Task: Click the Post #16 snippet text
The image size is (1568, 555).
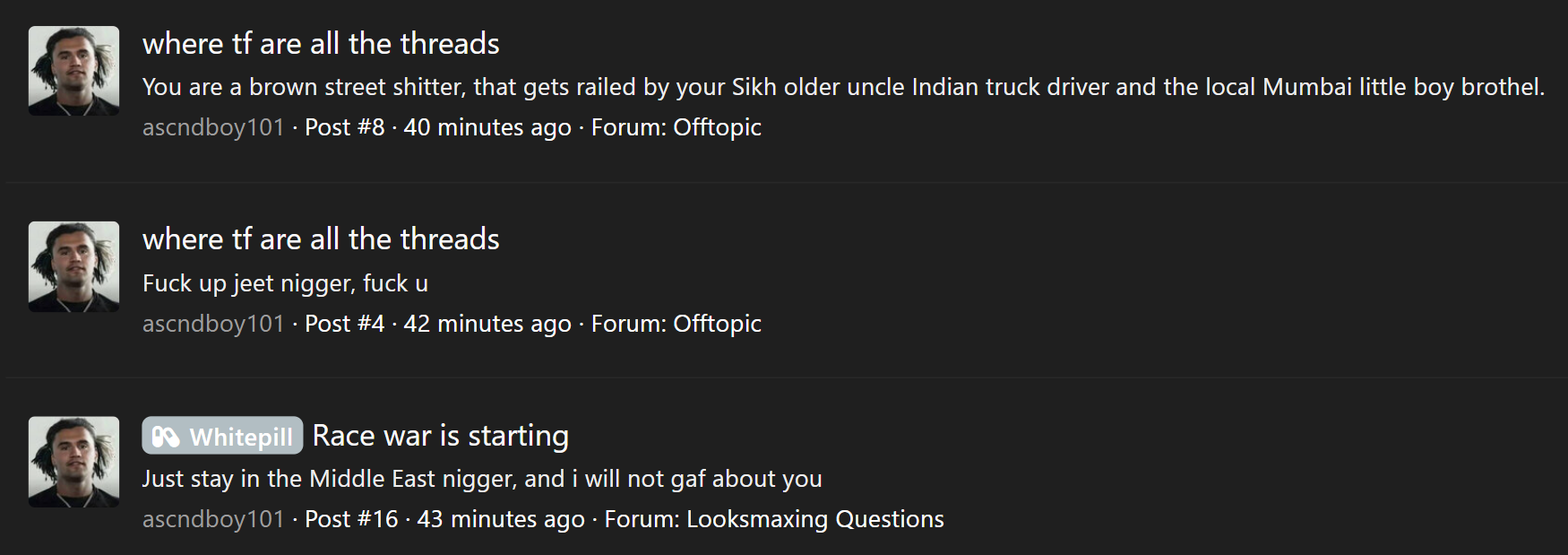Action: click(482, 479)
